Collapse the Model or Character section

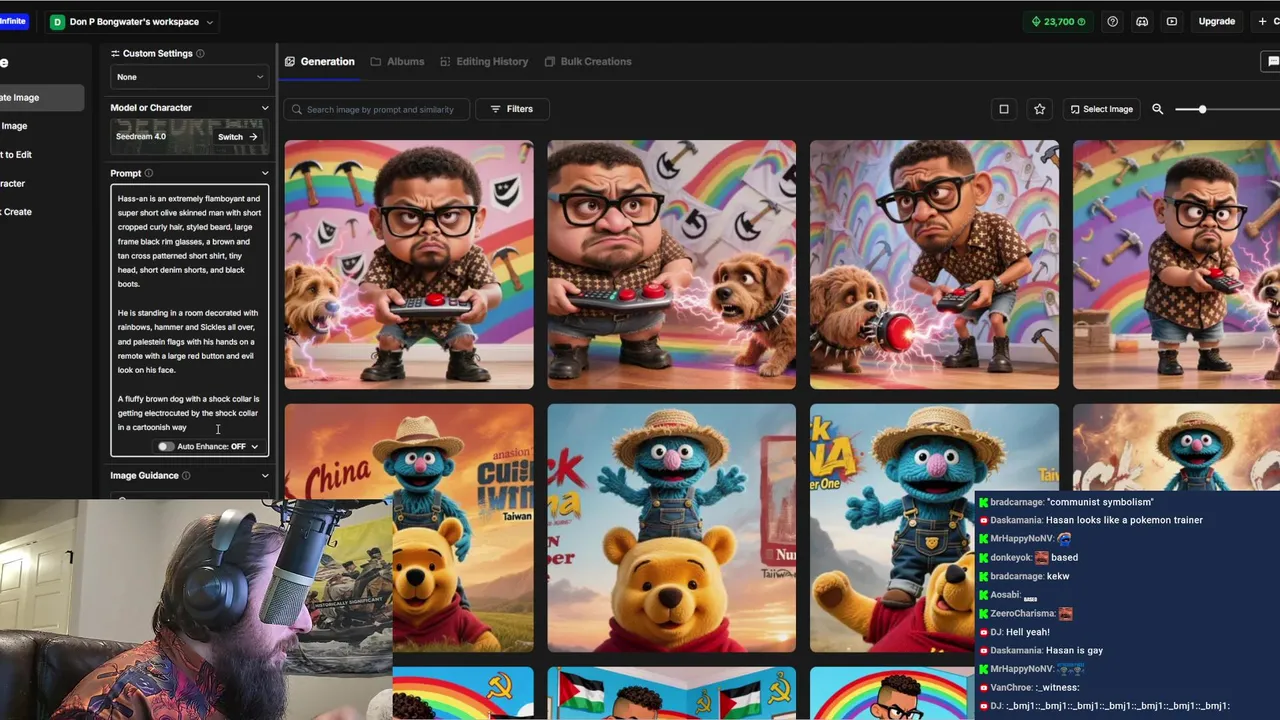[x=265, y=107]
